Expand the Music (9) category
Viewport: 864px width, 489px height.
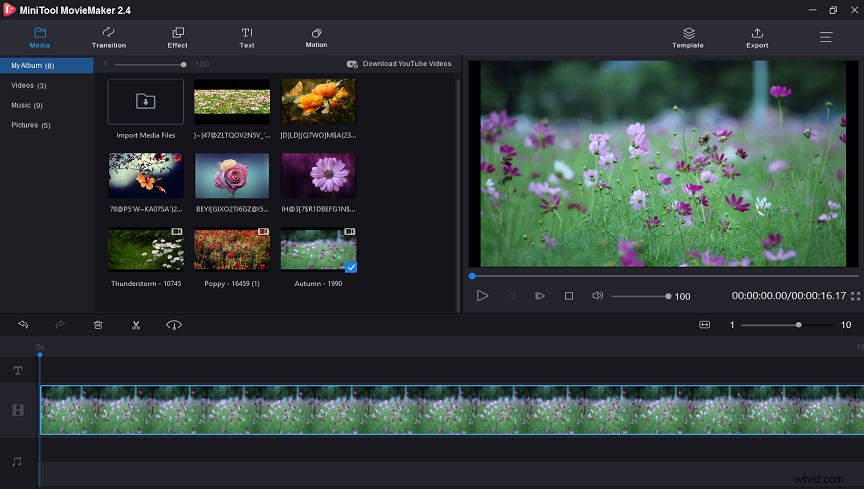coord(27,105)
